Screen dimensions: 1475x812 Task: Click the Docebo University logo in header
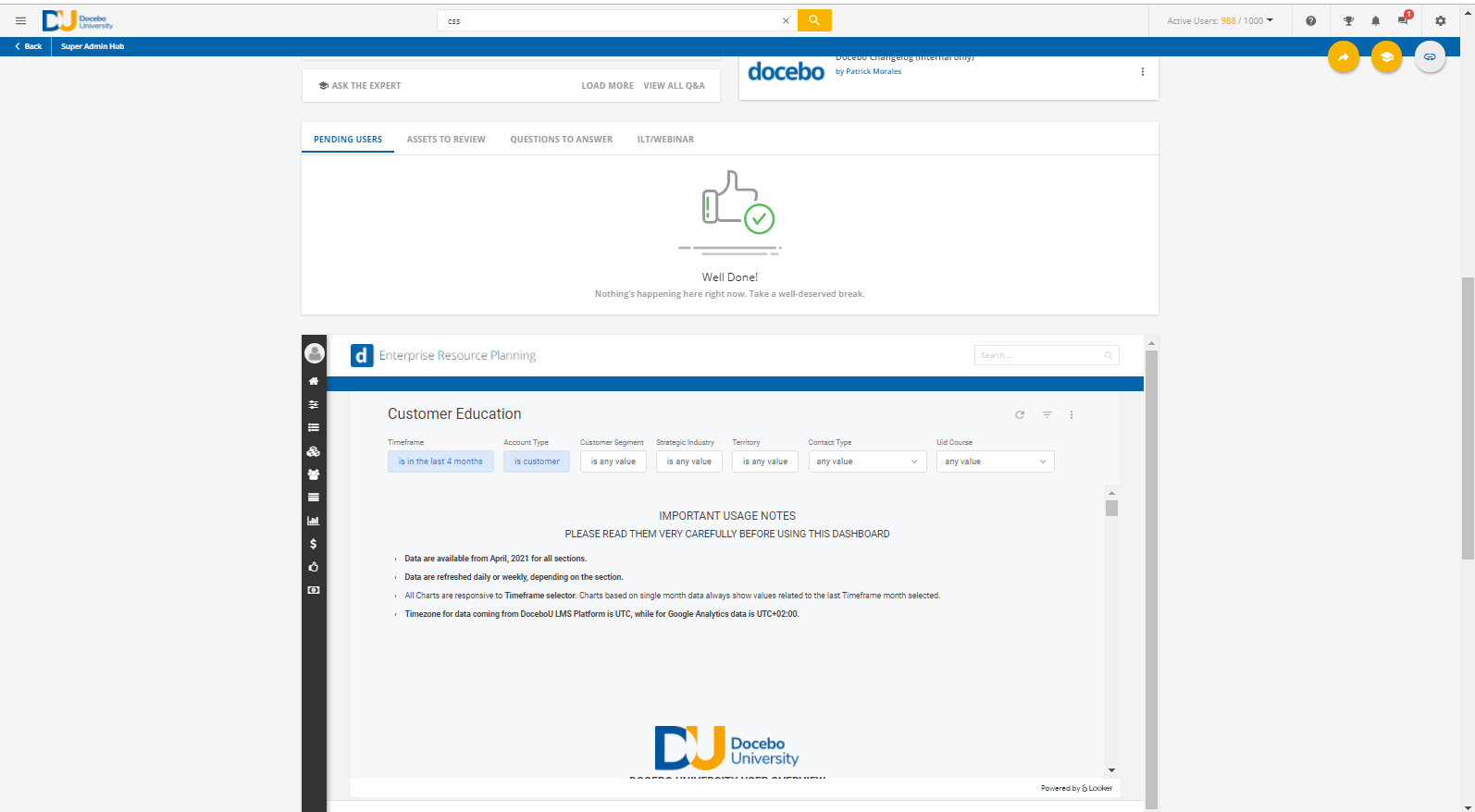tap(78, 20)
